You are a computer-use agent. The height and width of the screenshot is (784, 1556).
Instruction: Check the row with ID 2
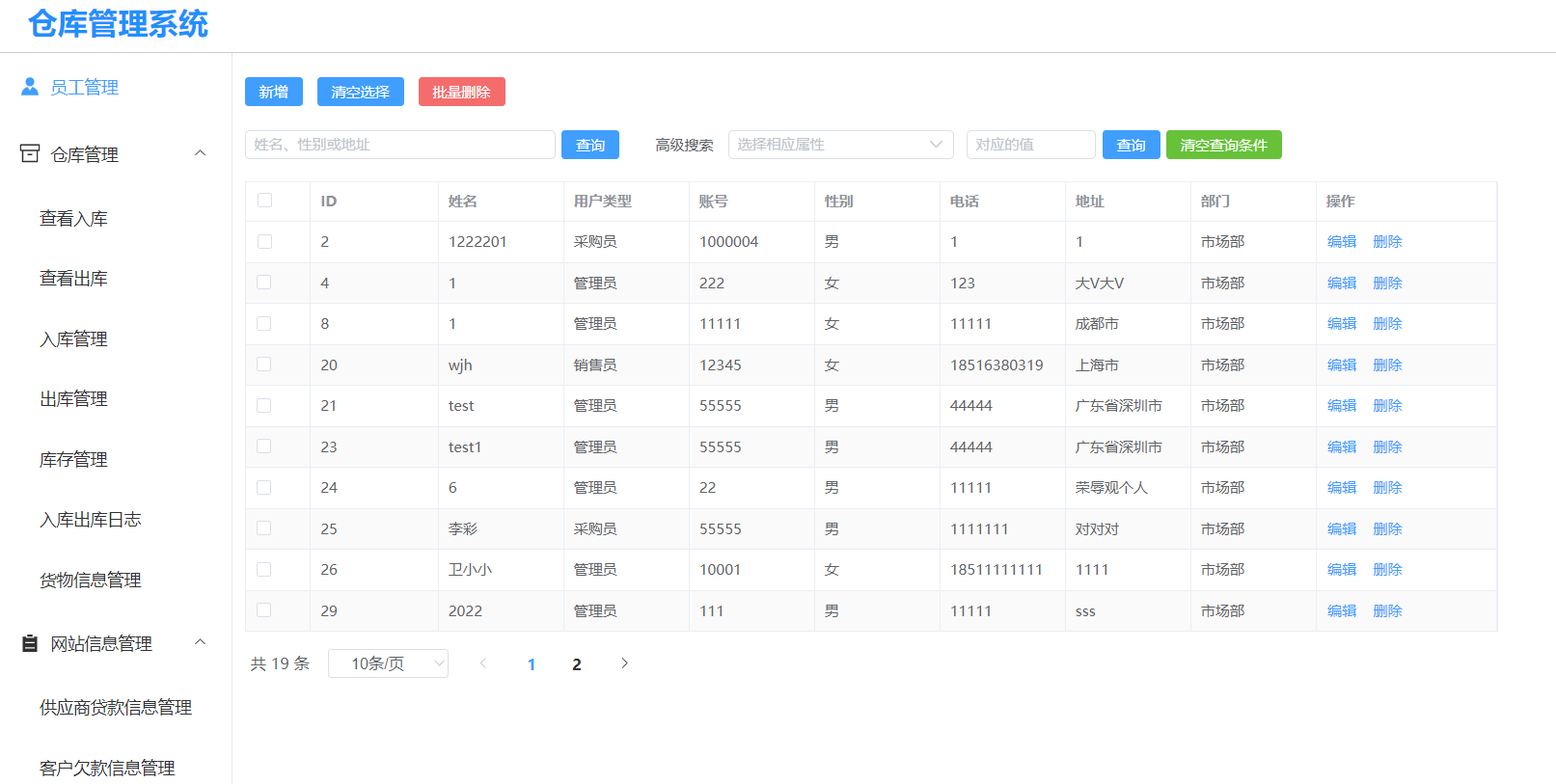264,241
